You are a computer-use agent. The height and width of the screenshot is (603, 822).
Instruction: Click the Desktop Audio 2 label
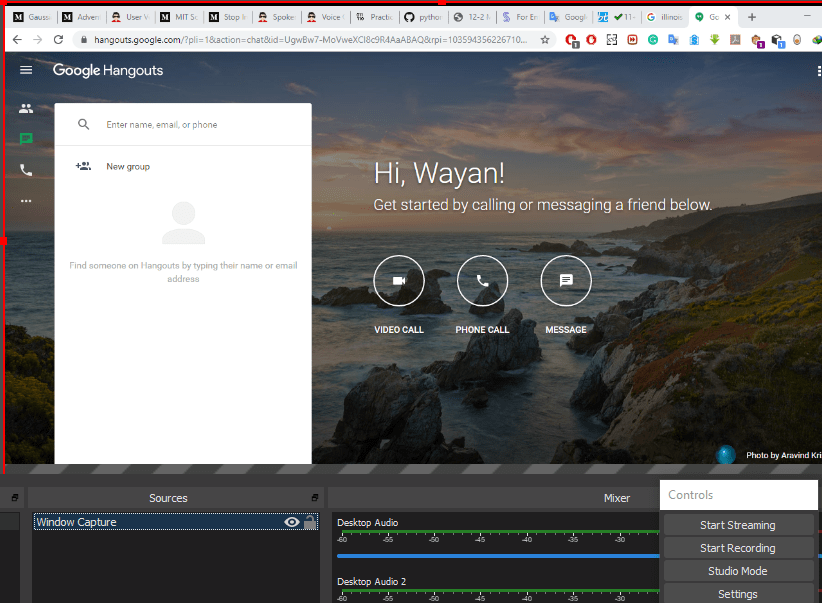[371, 582]
